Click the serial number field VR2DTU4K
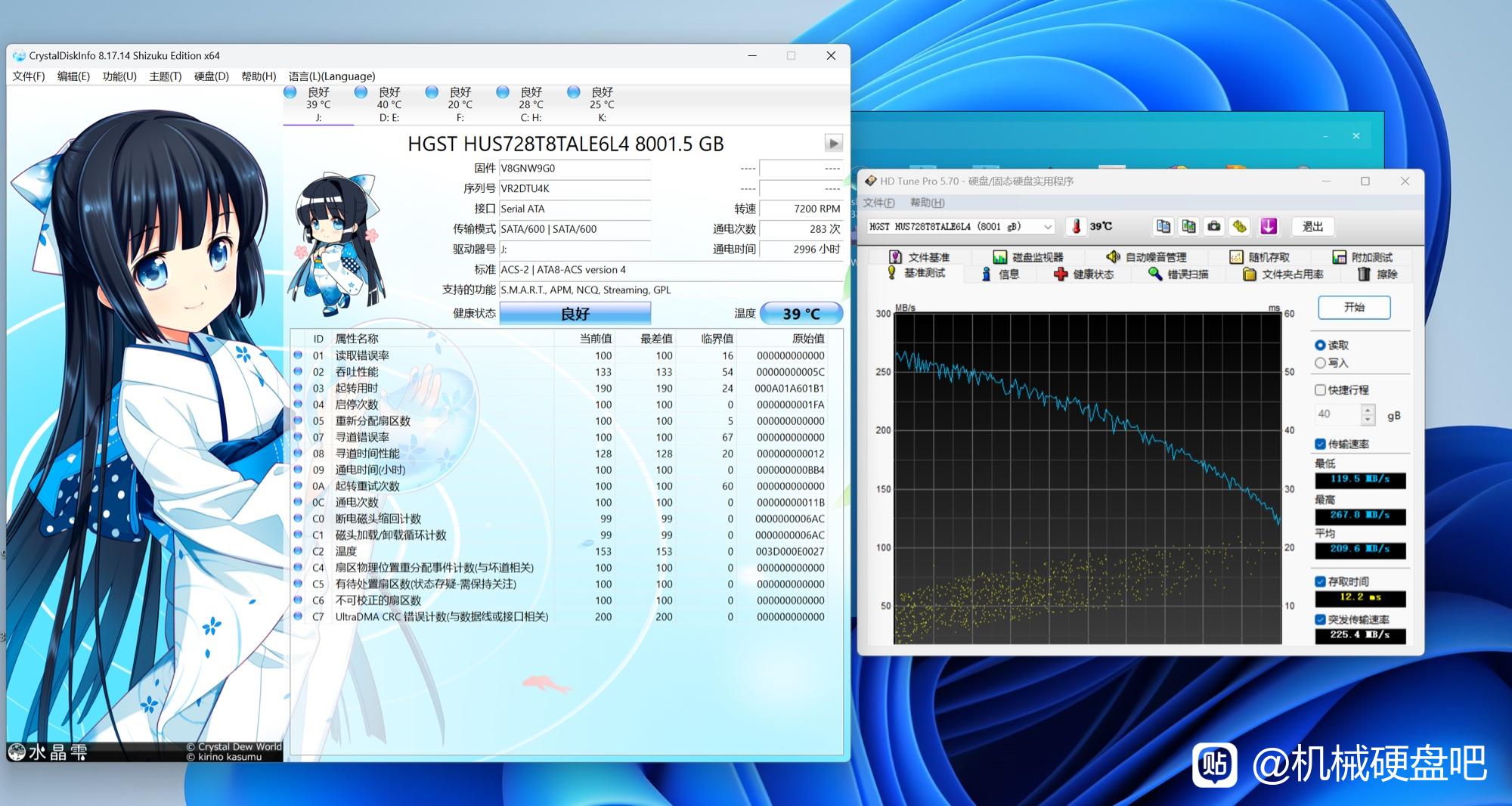The width and height of the screenshot is (1512, 806). 575,188
